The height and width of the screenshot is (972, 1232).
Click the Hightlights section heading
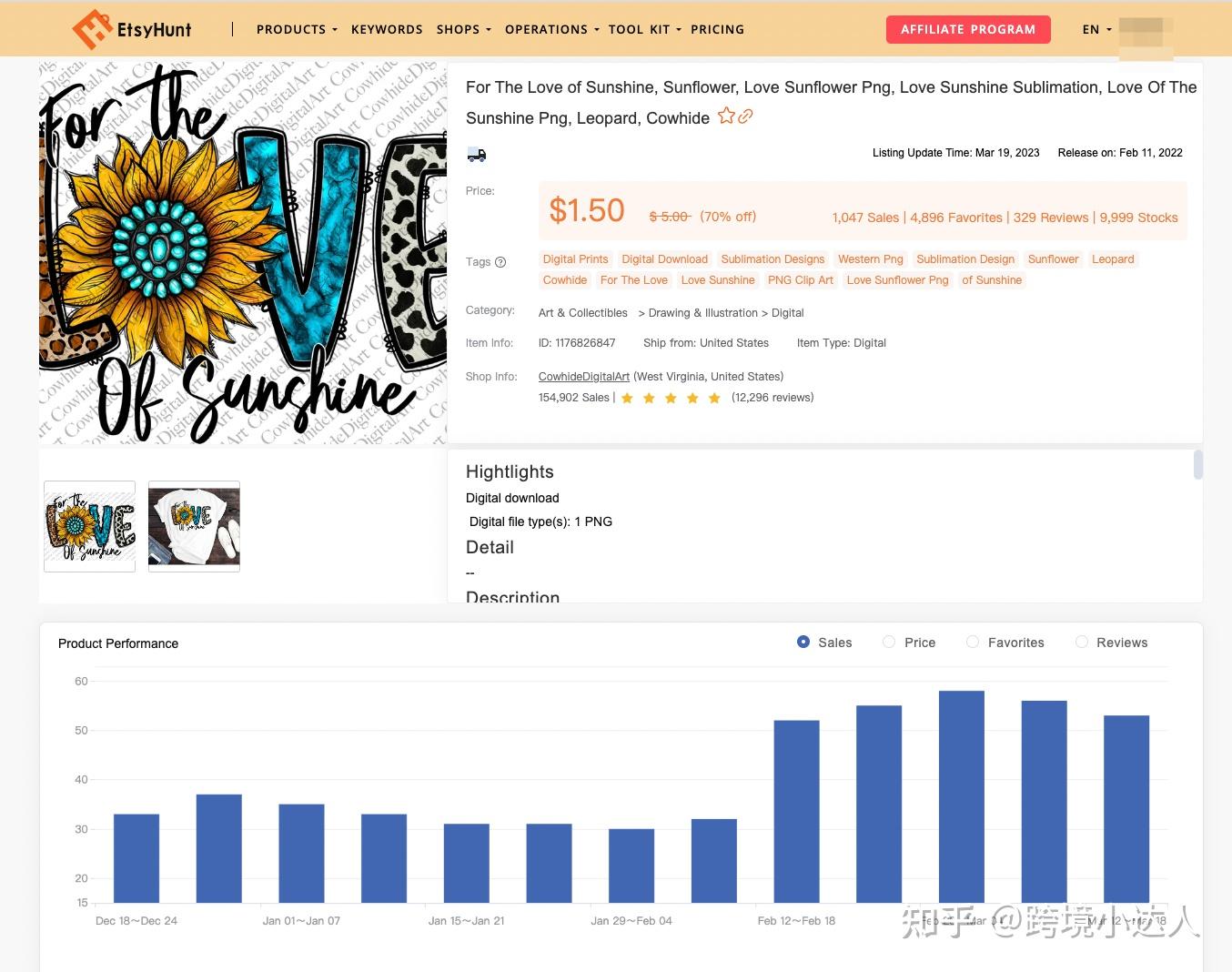point(510,471)
